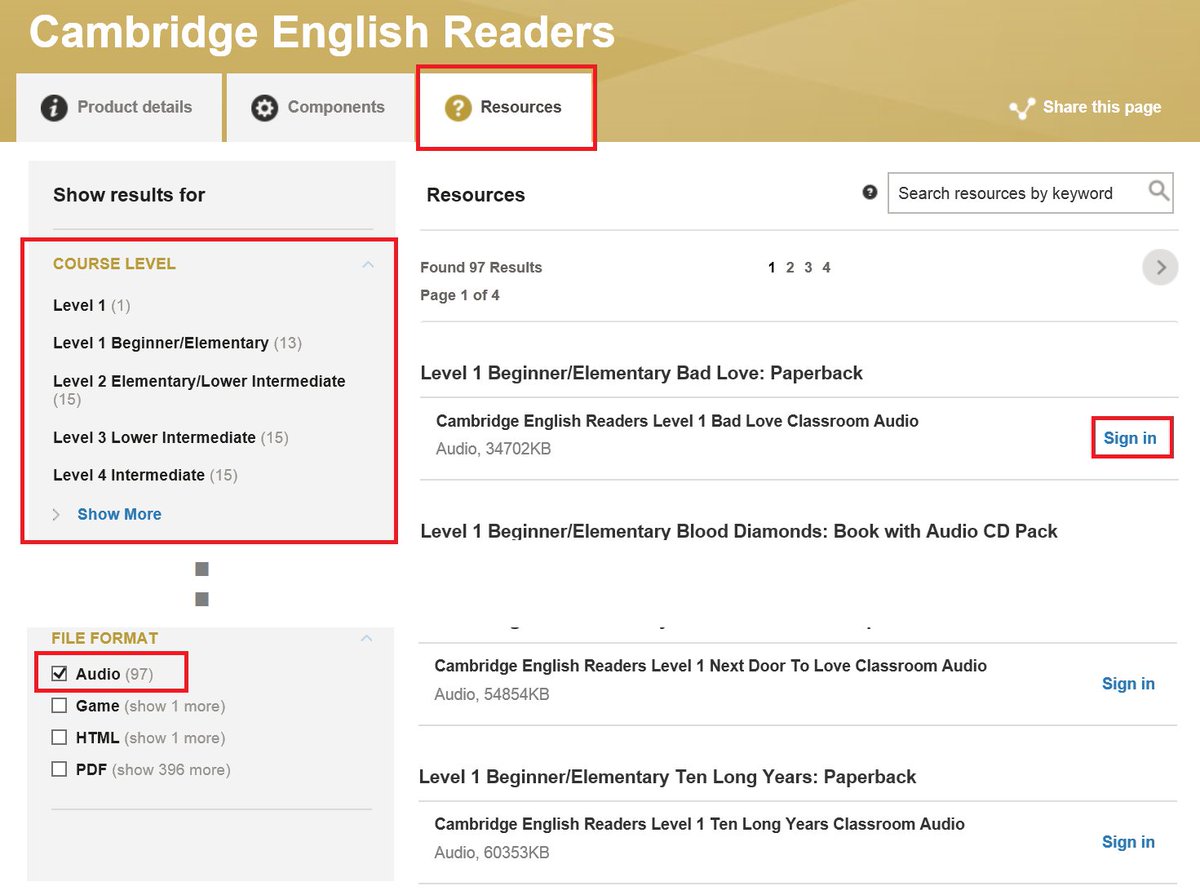Viewport: 1200px width, 895px height.
Task: Switch to the Components tab
Action: pos(318,107)
